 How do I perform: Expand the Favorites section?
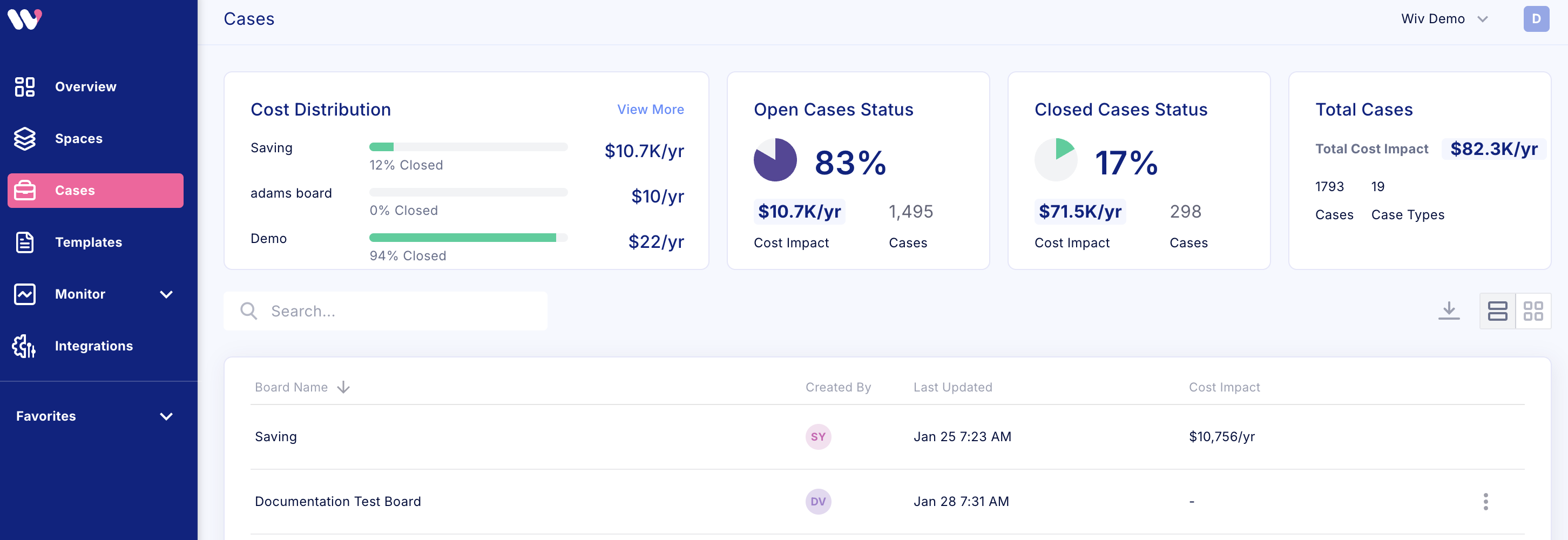tap(166, 416)
